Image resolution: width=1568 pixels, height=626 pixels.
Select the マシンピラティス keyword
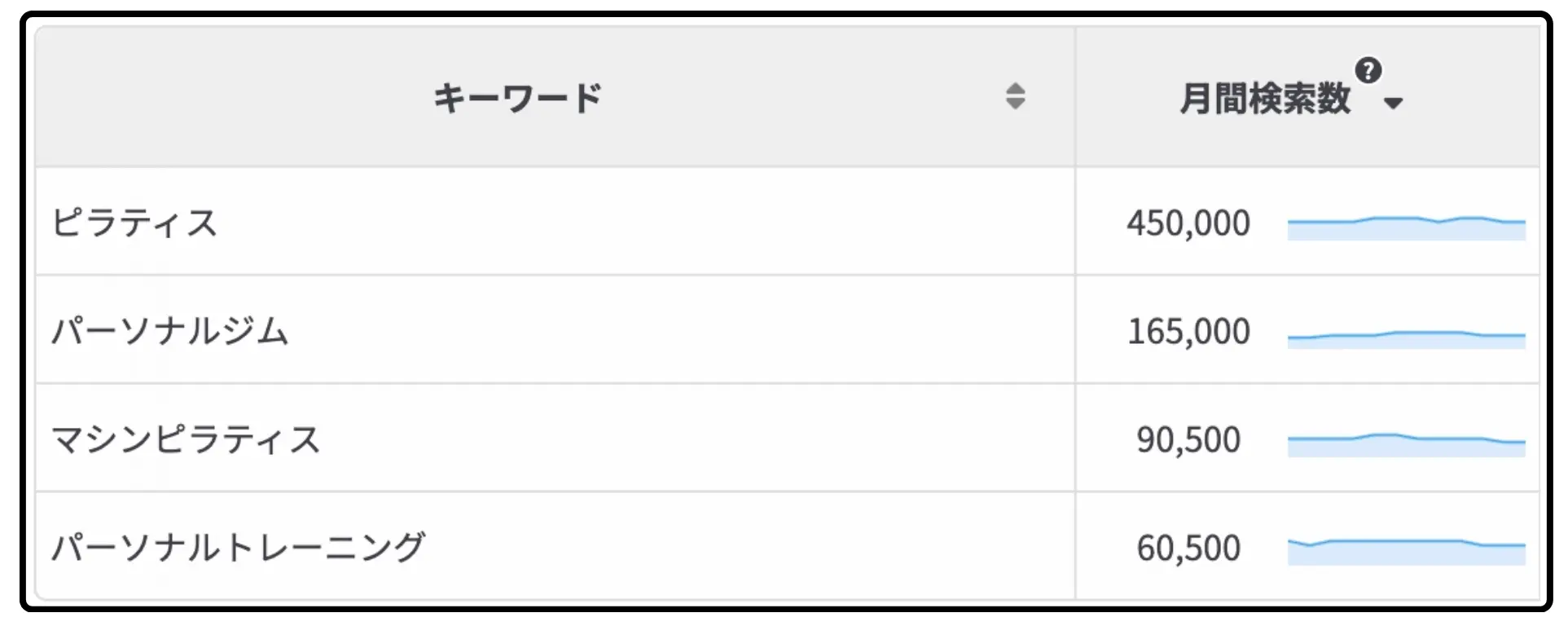187,439
